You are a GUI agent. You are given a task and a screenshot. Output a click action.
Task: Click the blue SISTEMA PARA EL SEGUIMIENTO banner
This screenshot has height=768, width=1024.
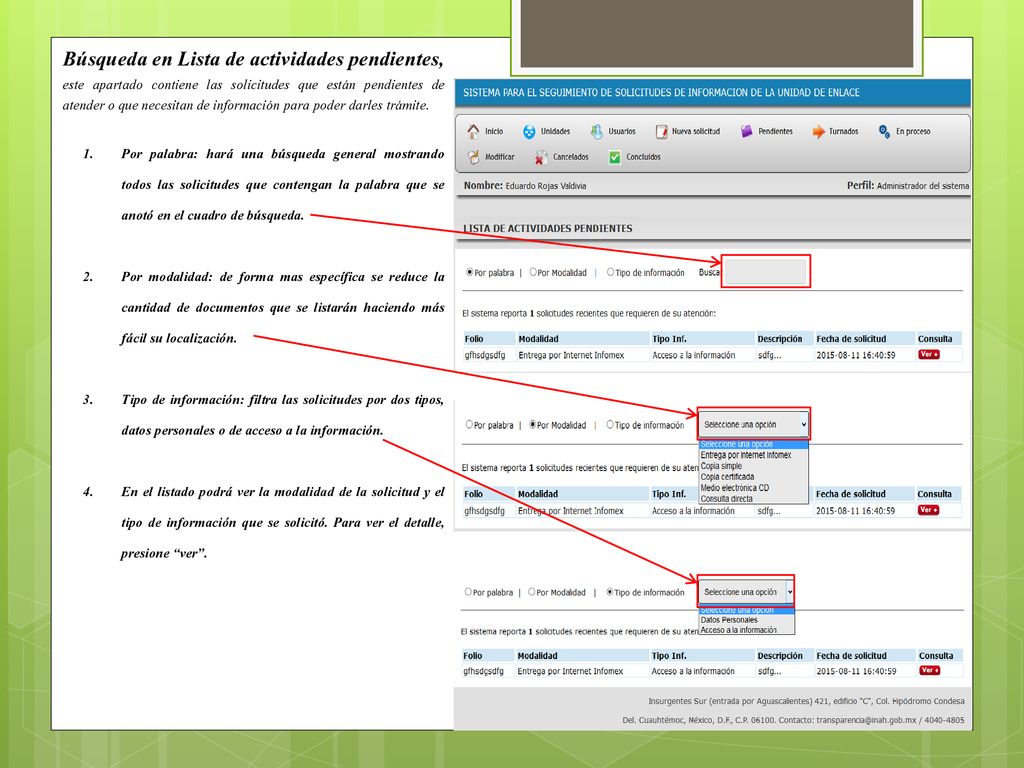point(712,93)
